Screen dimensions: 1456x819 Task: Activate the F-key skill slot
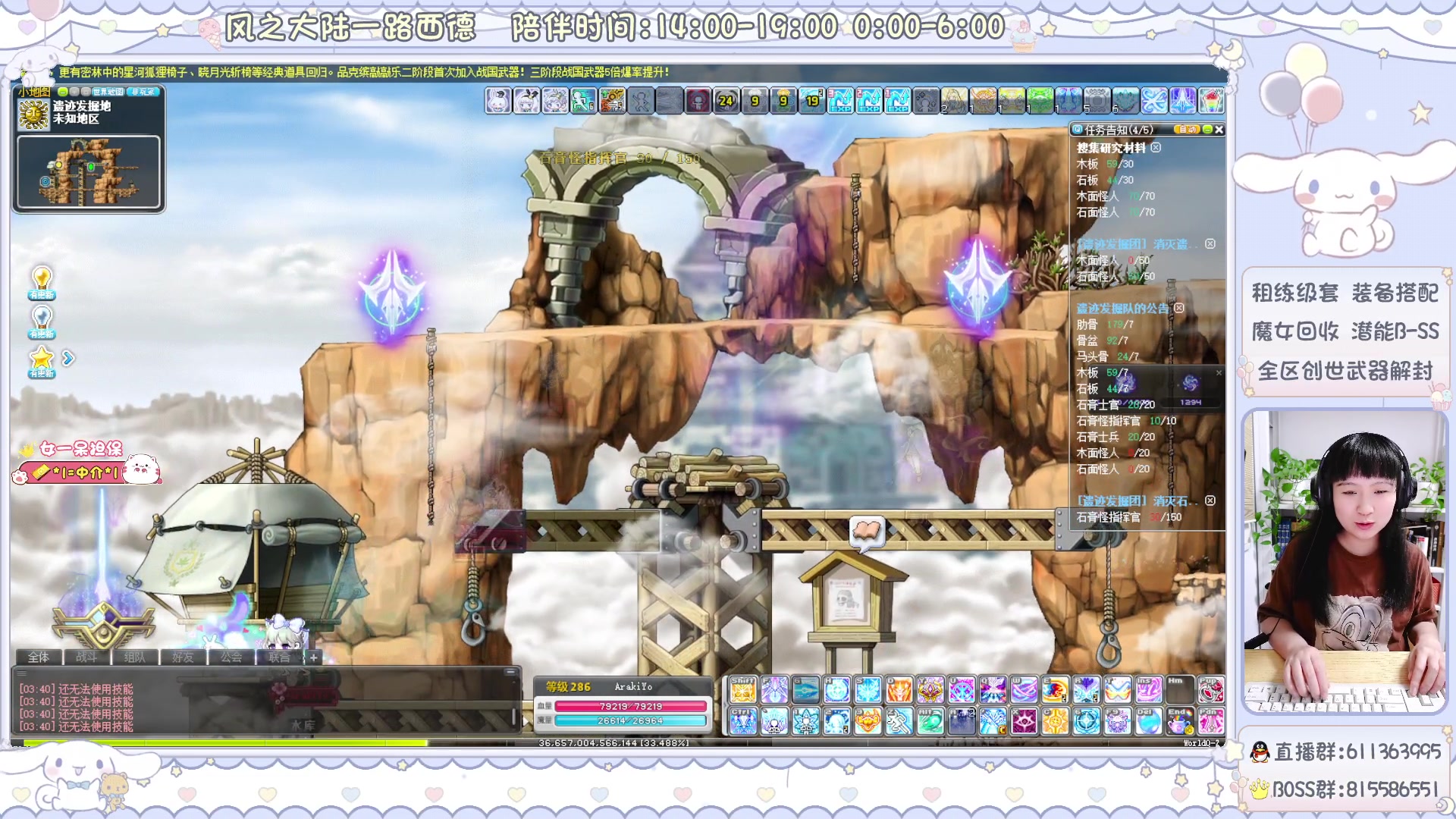pyautogui.click(x=774, y=690)
